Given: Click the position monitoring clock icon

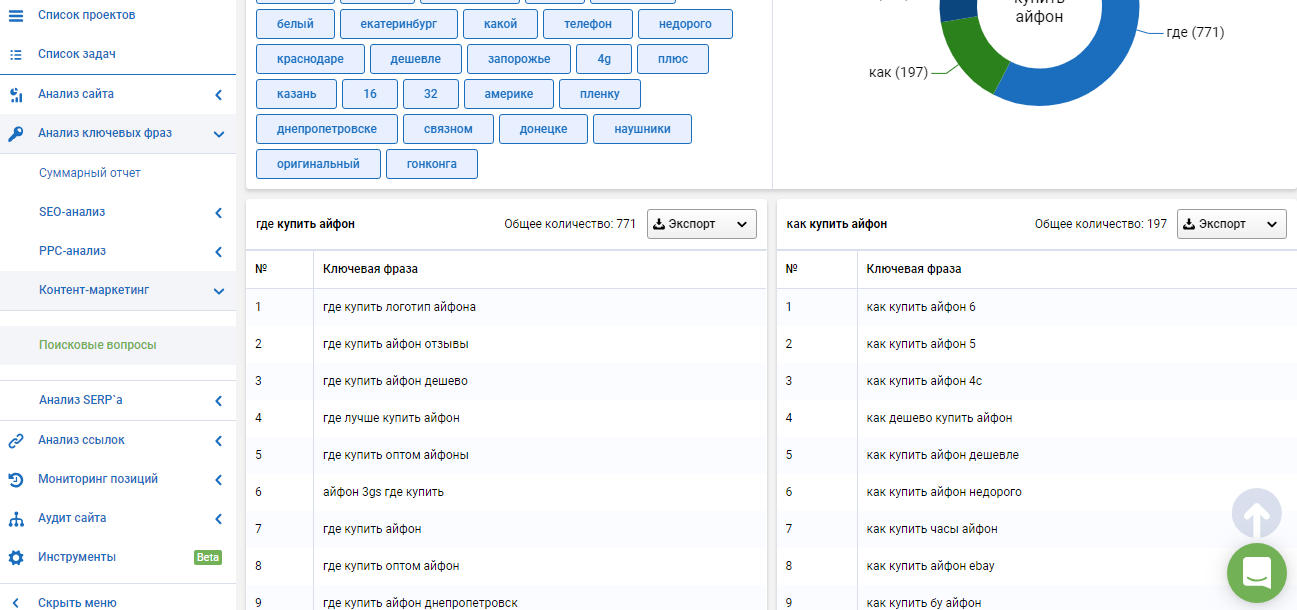Looking at the screenshot, I should [x=15, y=479].
